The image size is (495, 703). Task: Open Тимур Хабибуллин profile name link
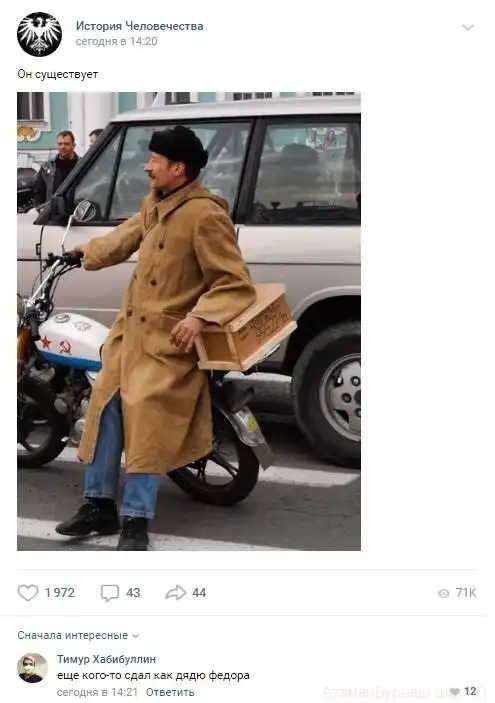(x=106, y=659)
